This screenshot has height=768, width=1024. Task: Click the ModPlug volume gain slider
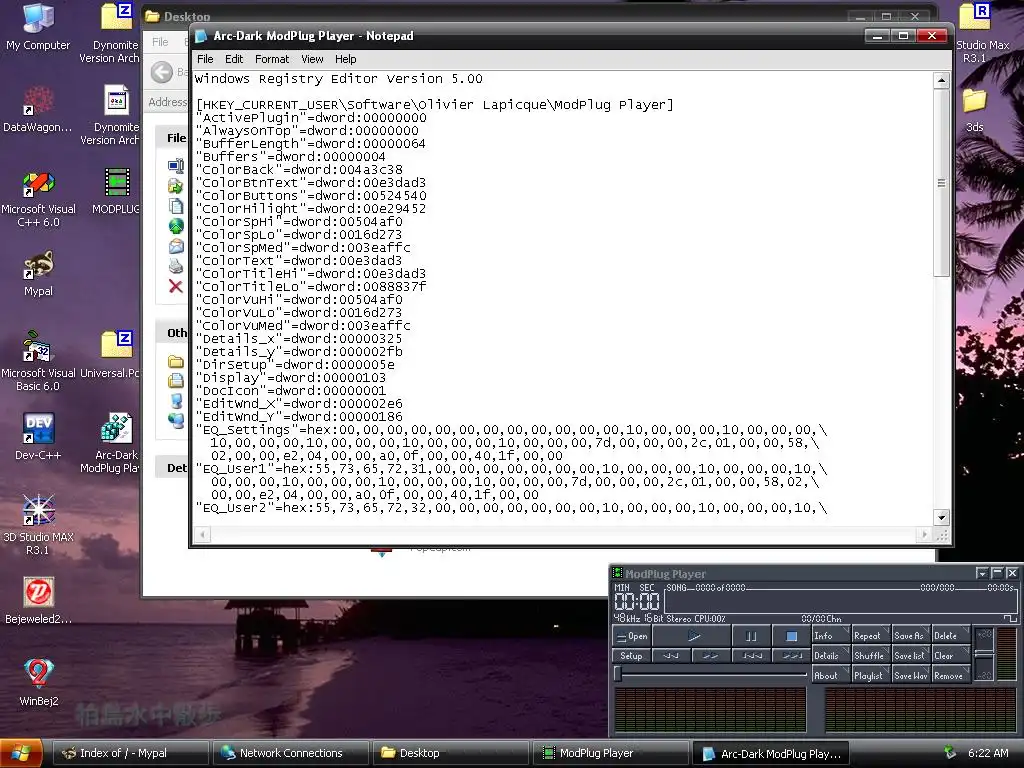coord(984,654)
